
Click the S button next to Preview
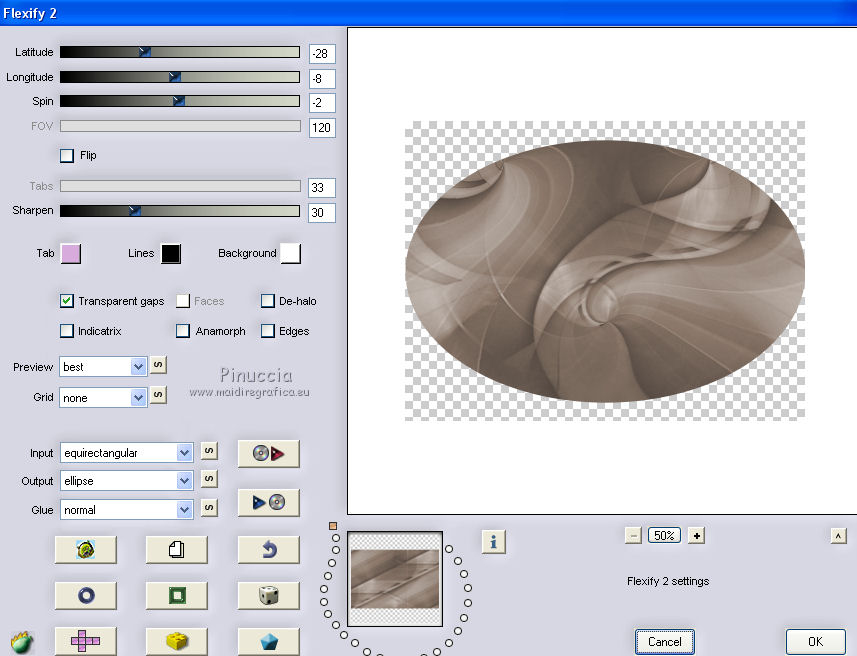158,365
